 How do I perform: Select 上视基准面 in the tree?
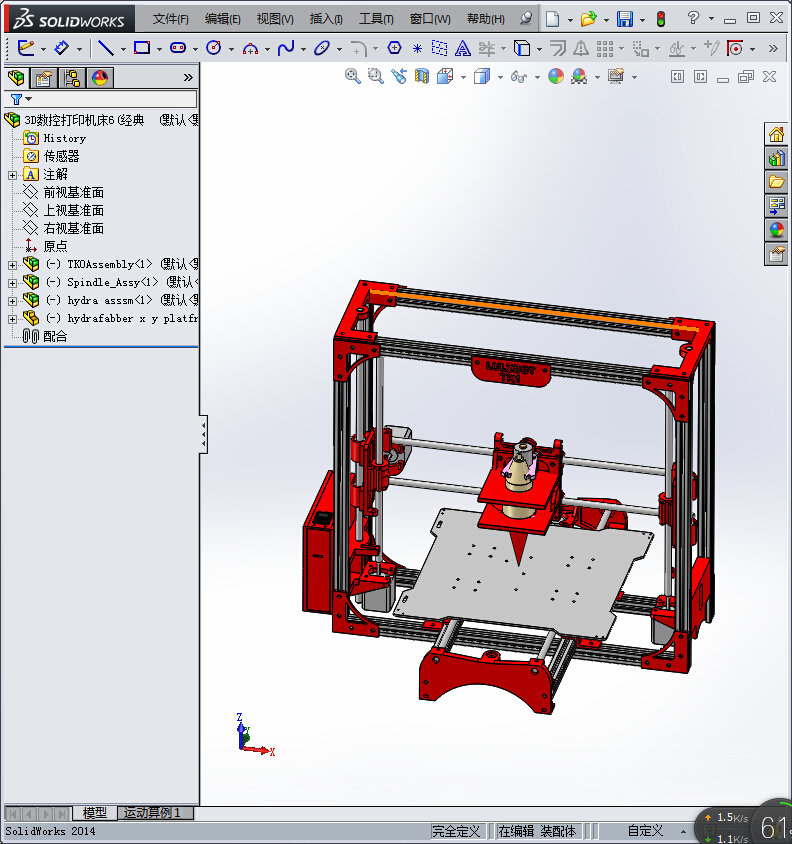pyautogui.click(x=73, y=210)
